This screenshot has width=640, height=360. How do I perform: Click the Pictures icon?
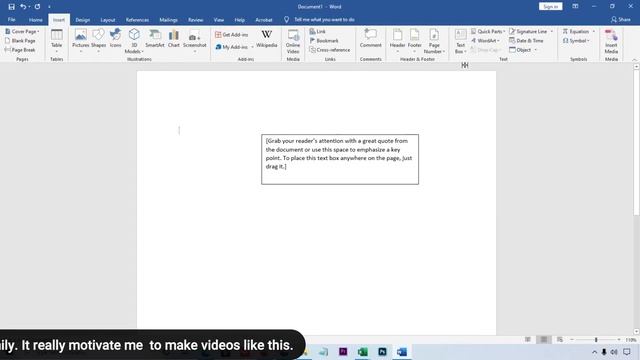(x=80, y=40)
